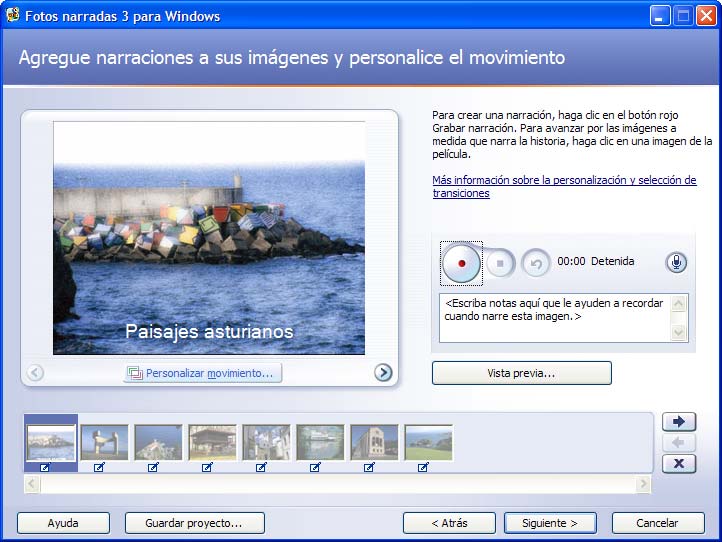This screenshot has height=542, width=722.
Task: Click the Ayuda button
Action: [x=64, y=523]
